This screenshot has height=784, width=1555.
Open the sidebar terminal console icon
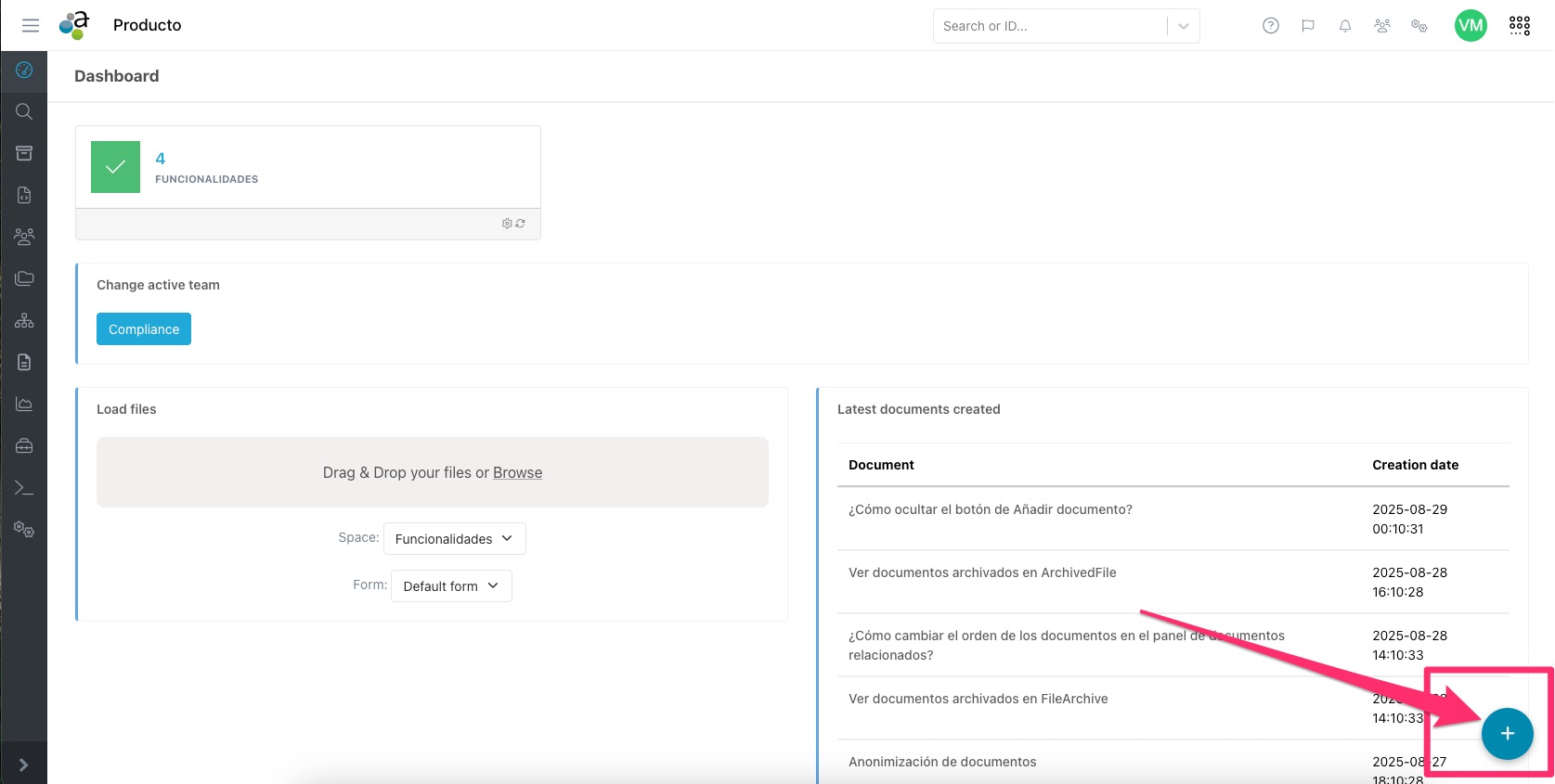[x=24, y=488]
